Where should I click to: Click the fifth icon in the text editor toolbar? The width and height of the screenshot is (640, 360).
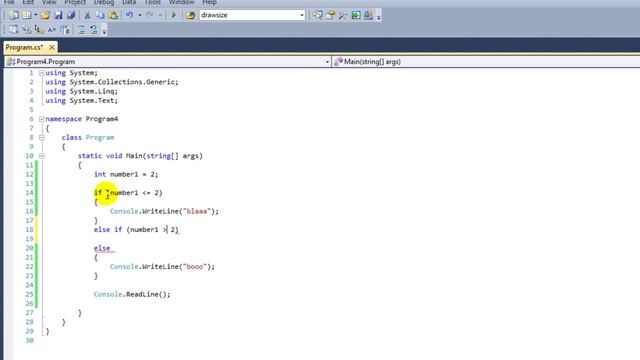pos(65,30)
